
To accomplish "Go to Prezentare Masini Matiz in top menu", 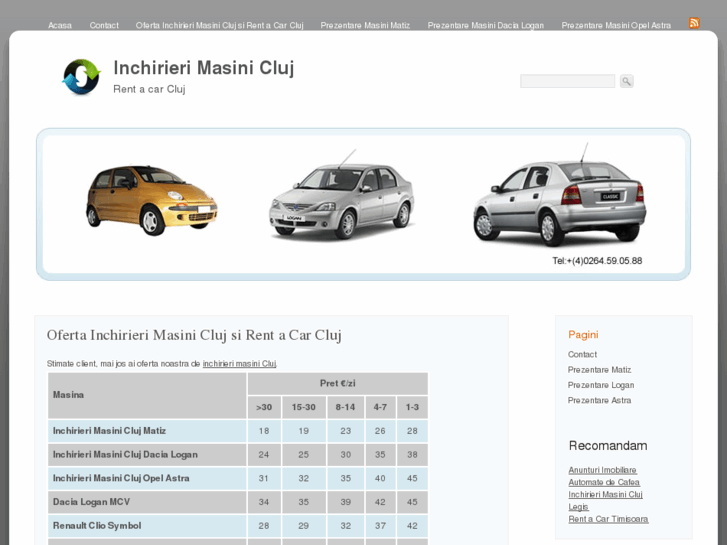I will coord(365,25).
